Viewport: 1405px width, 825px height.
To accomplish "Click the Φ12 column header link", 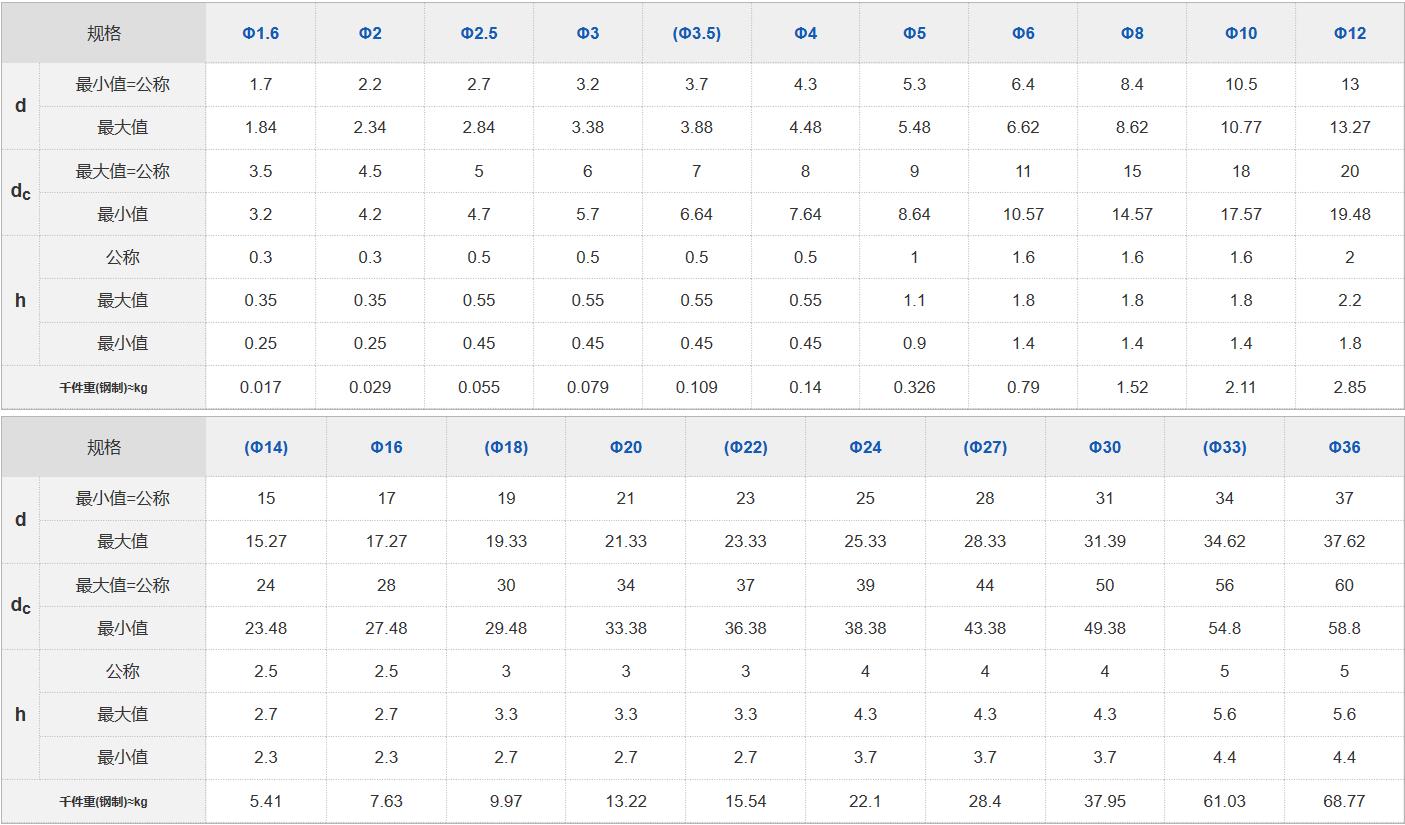I will coord(1350,33).
